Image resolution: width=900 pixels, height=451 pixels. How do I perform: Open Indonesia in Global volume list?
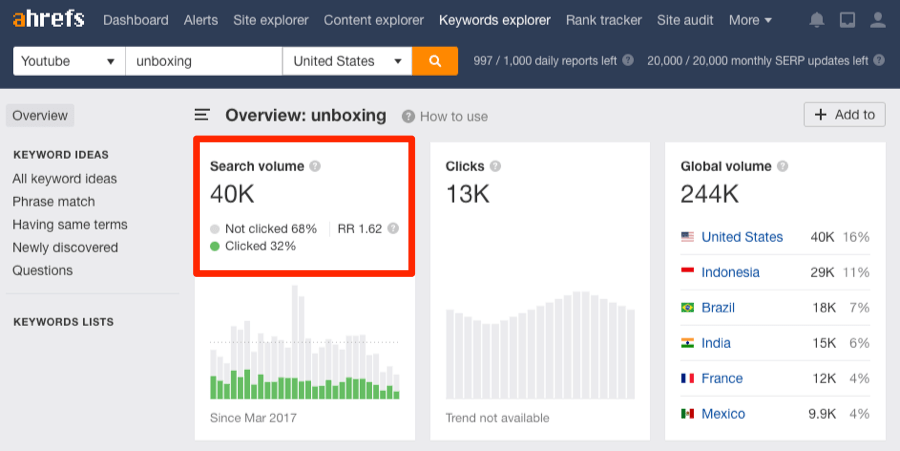pos(730,272)
